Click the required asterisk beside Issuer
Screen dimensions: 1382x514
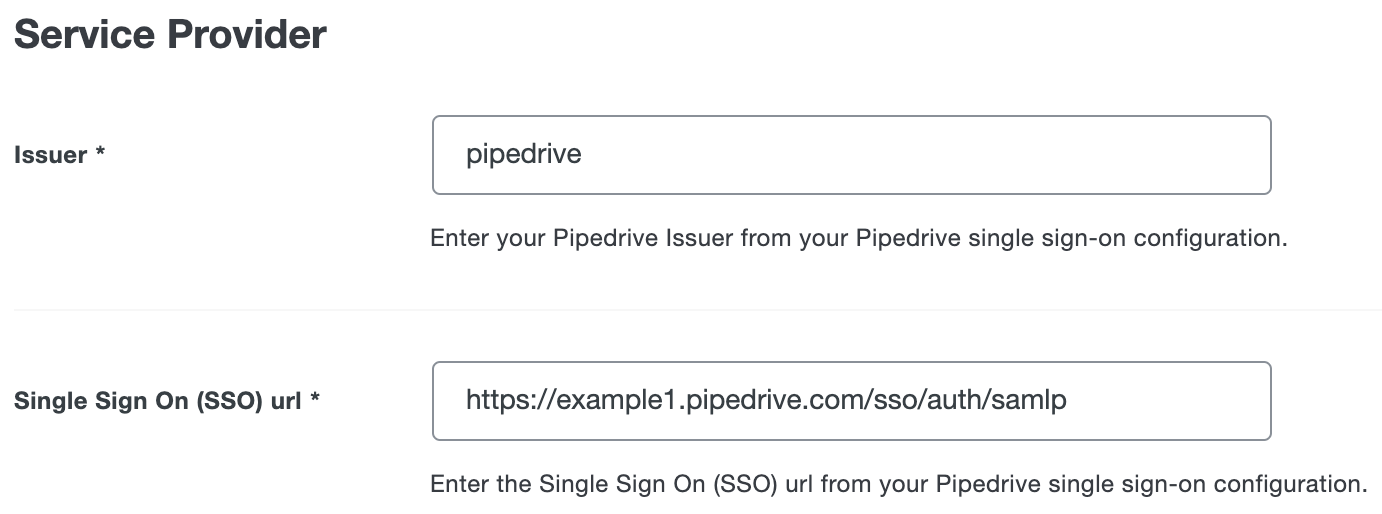click(101, 153)
